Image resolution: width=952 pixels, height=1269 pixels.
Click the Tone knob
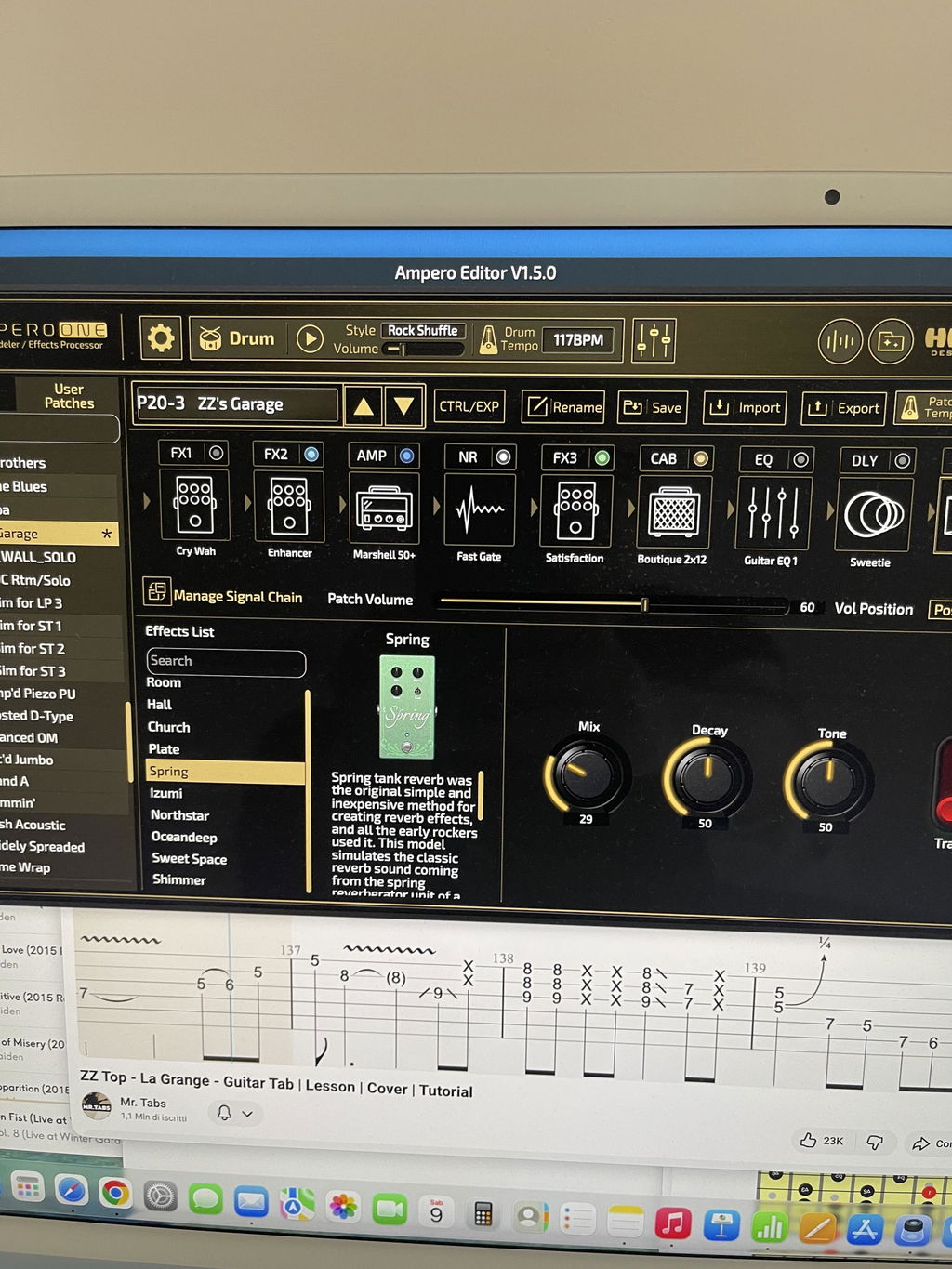827,781
